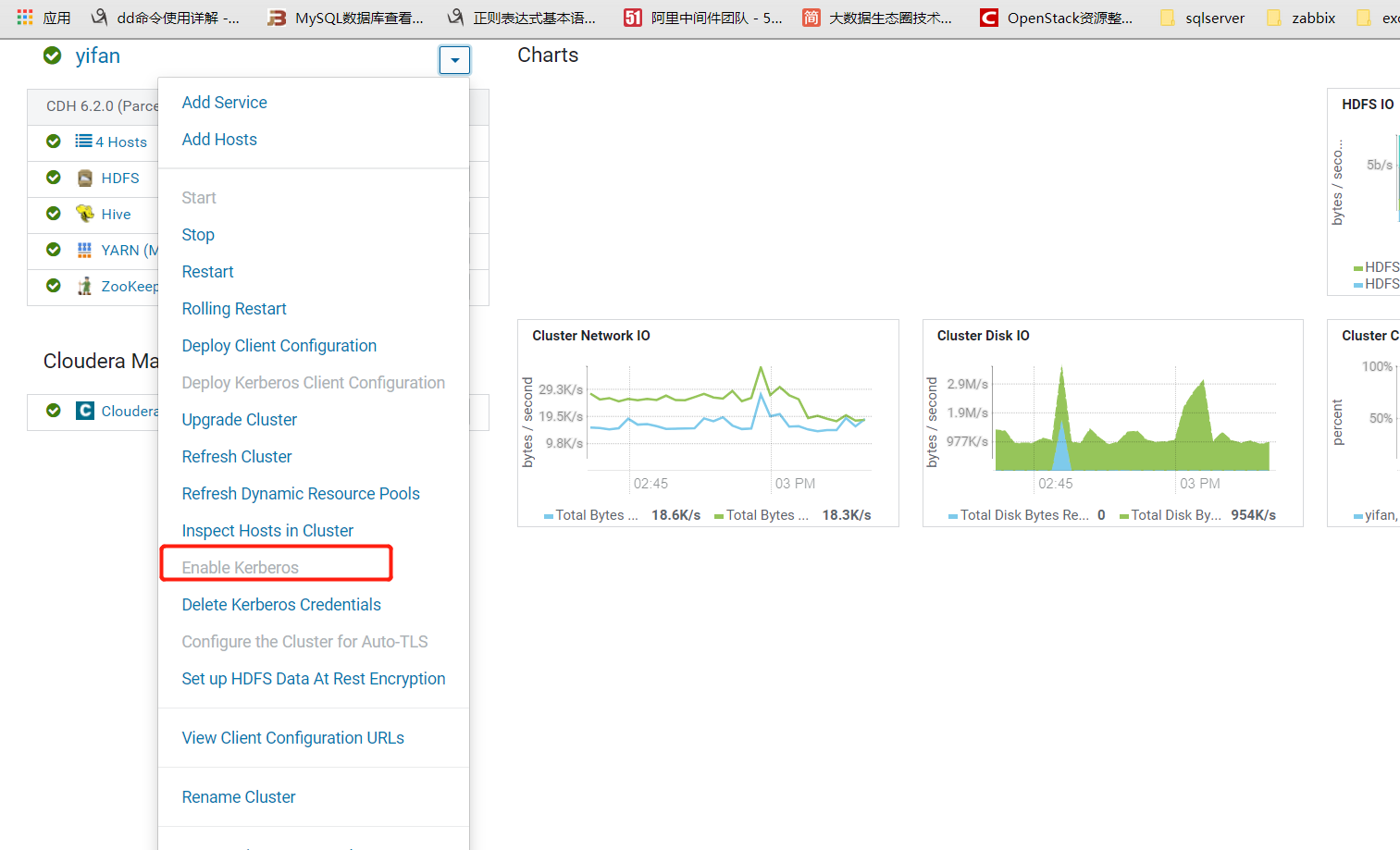Click the greyed Start menu entry
1400x850 pixels.
199,198
